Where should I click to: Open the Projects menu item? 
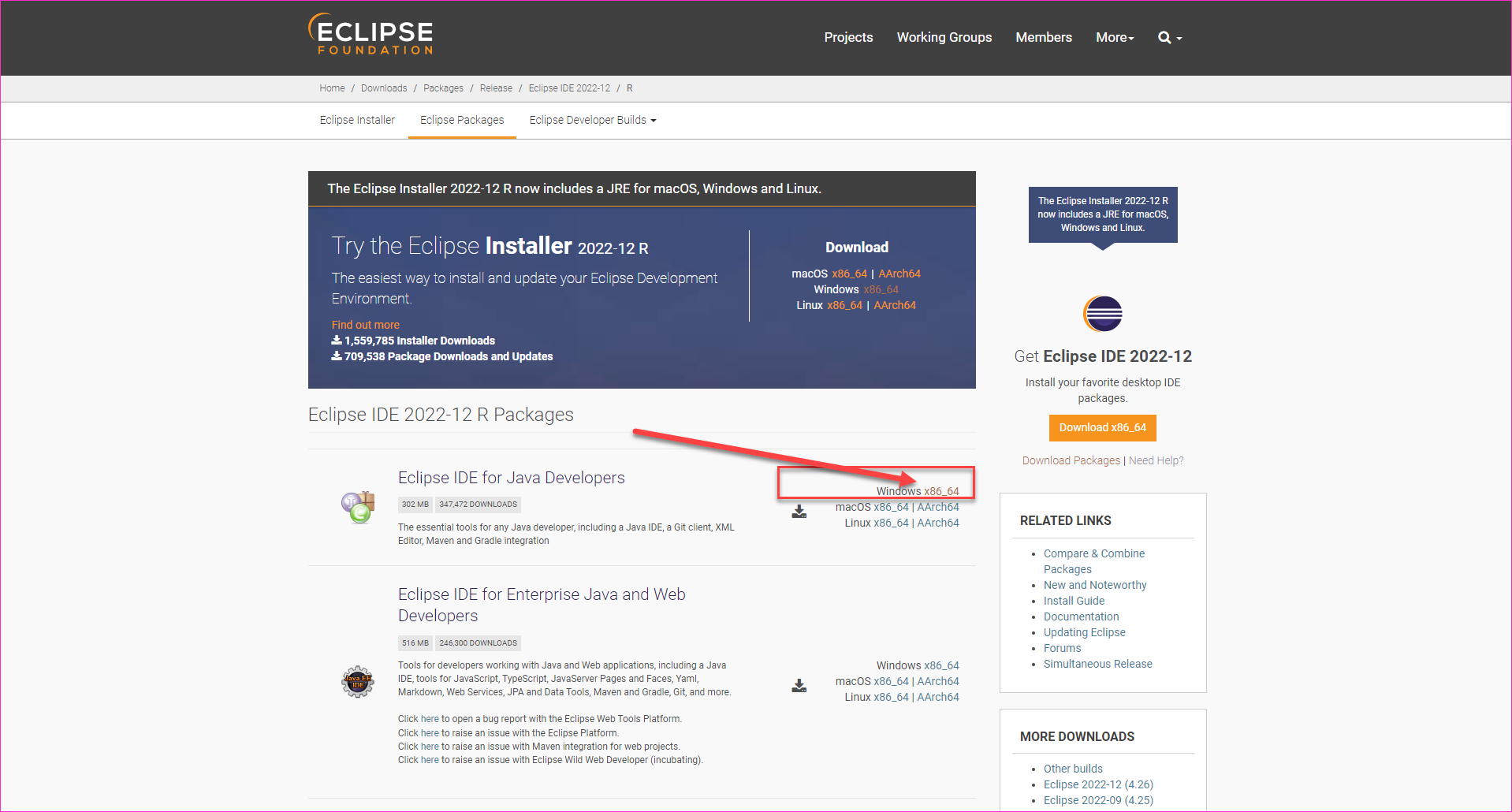point(848,37)
